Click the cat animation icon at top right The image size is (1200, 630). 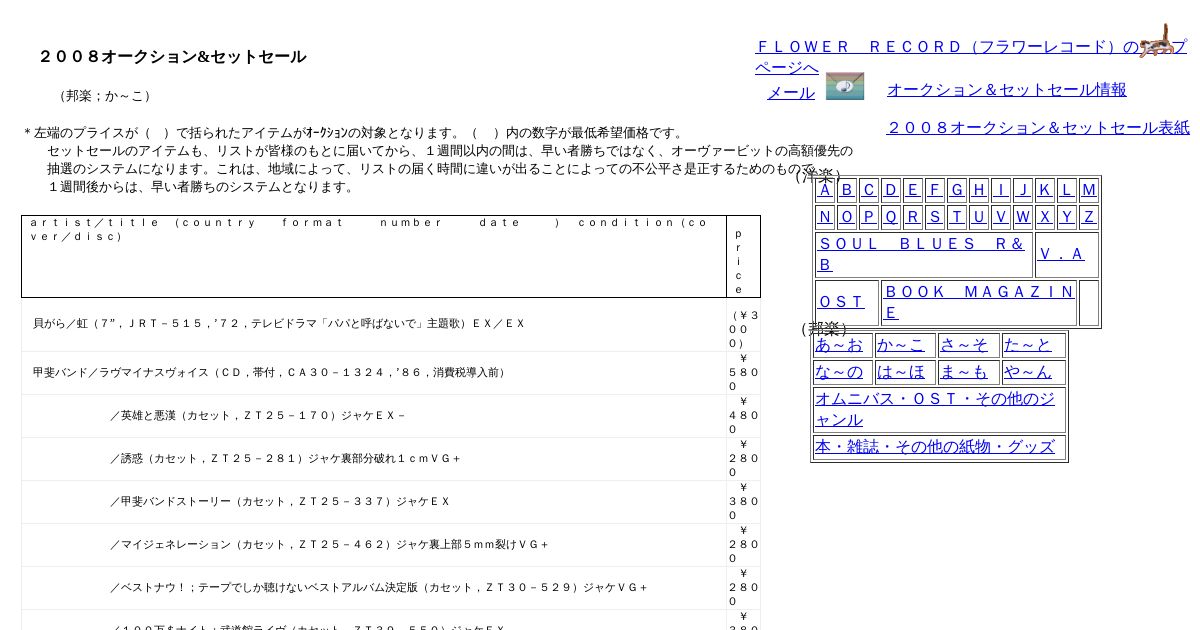(1157, 41)
